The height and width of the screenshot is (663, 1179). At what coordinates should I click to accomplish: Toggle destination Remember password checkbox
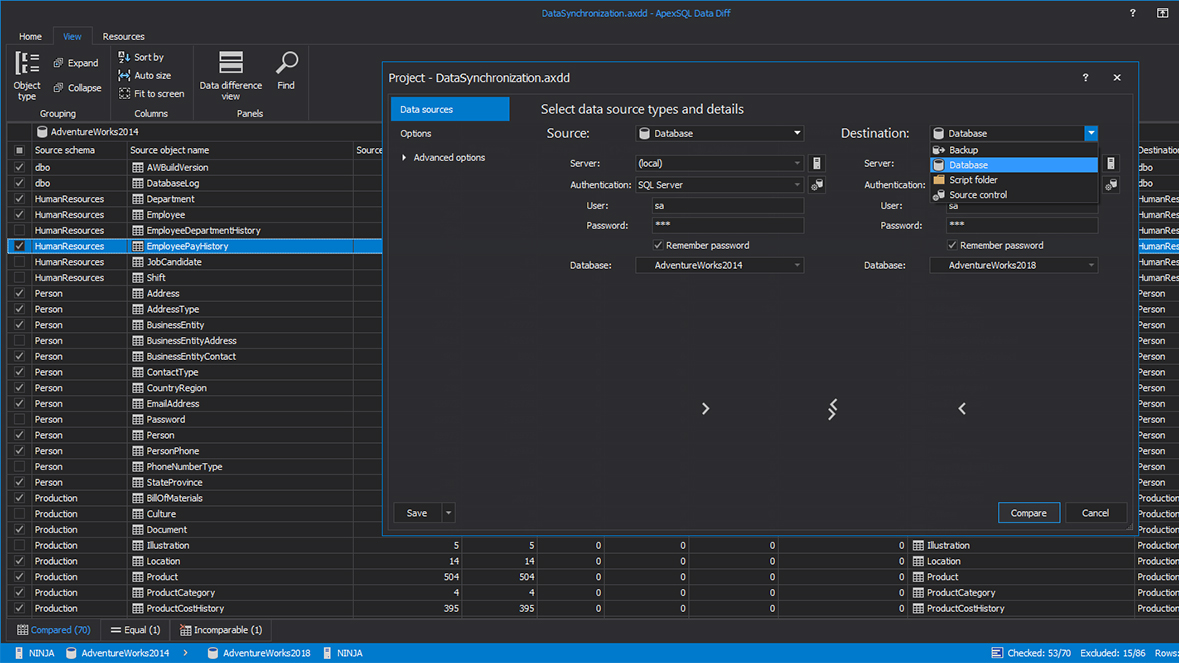[952, 245]
